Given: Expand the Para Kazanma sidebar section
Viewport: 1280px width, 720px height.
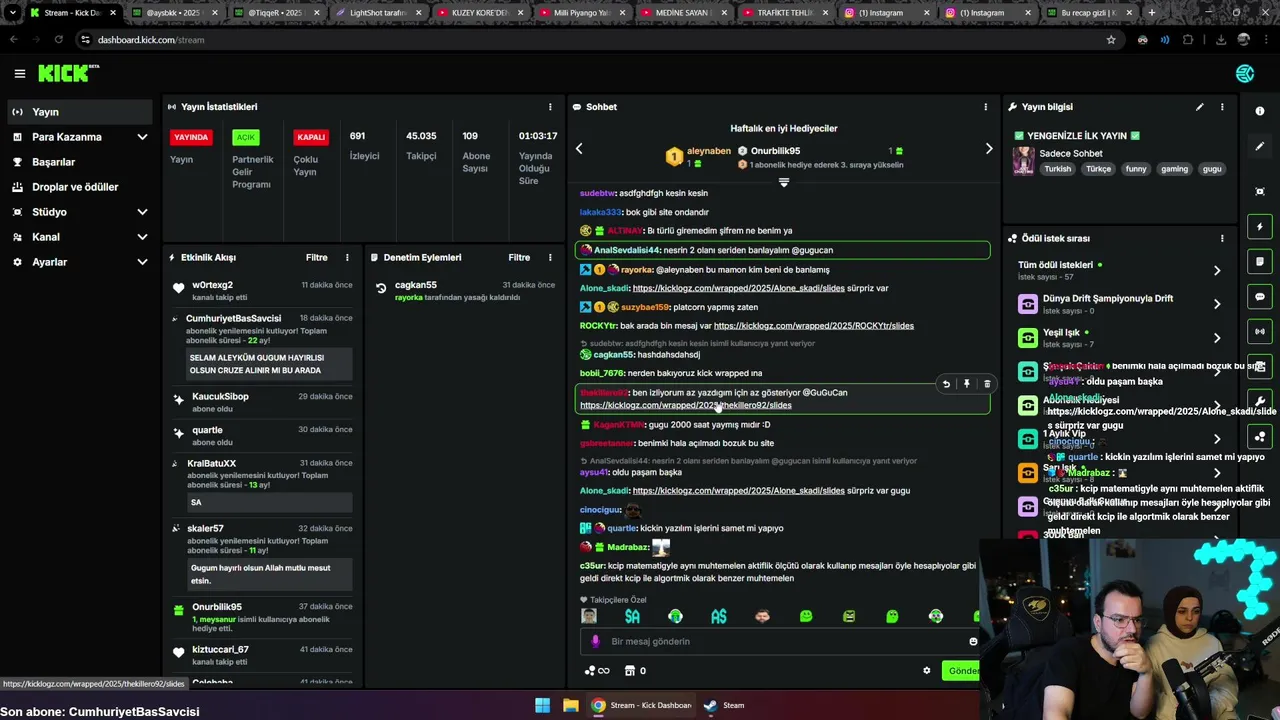Looking at the screenshot, I should (142, 137).
